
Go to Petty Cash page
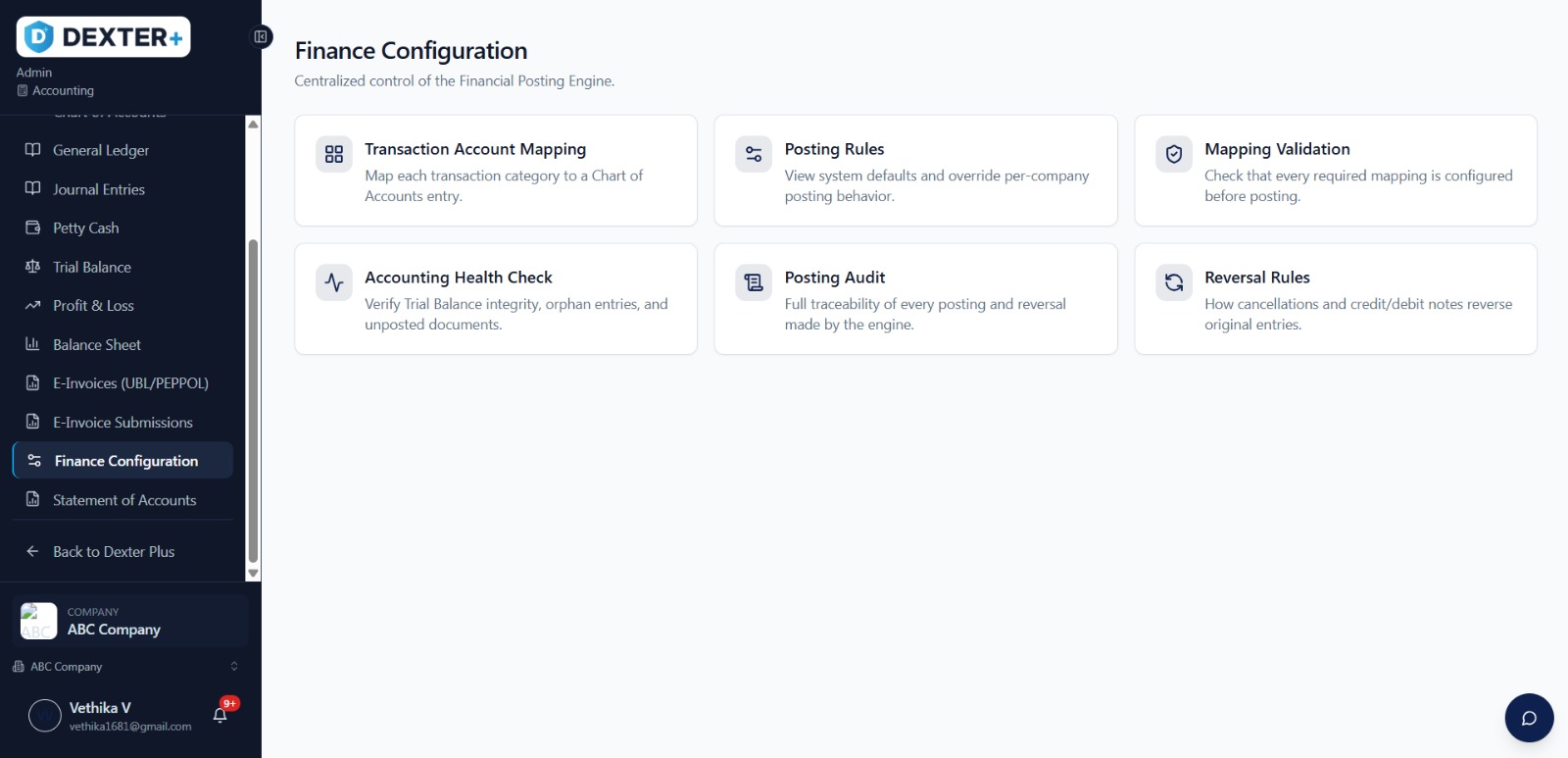pos(122,227)
